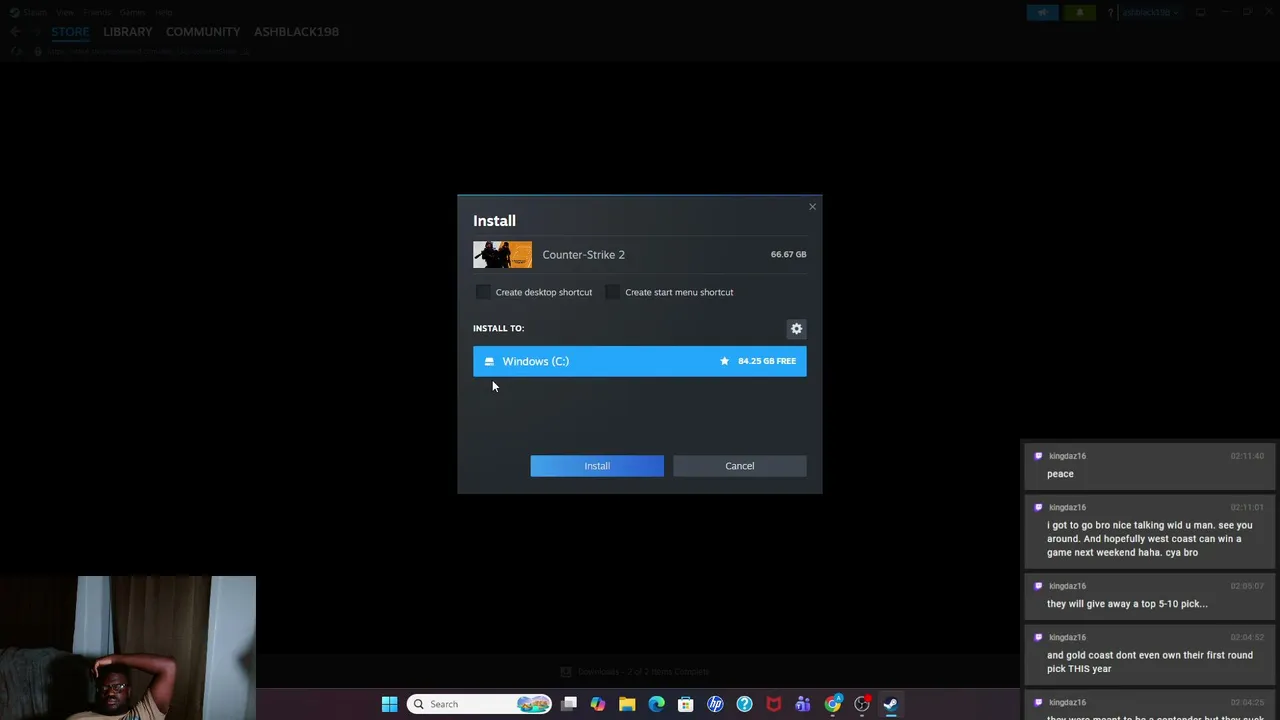The width and height of the screenshot is (1280, 720).
Task: Click the drive icon beside Windows (C:)
Action: tap(489, 361)
